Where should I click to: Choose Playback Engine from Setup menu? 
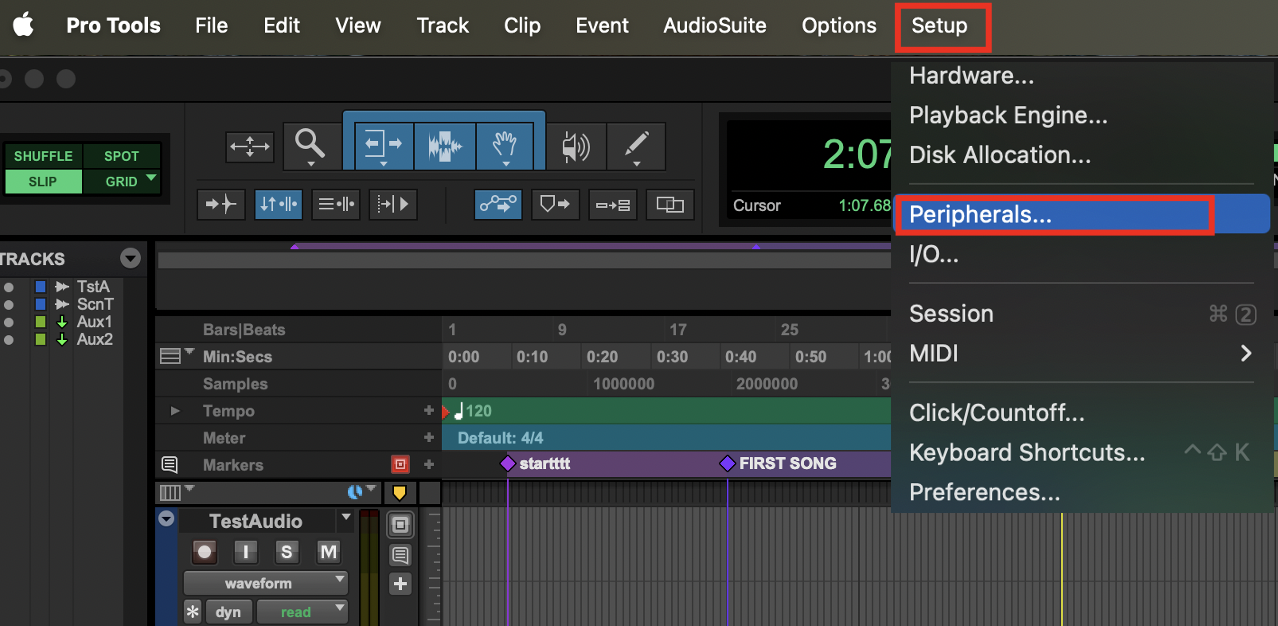tap(1082, 115)
